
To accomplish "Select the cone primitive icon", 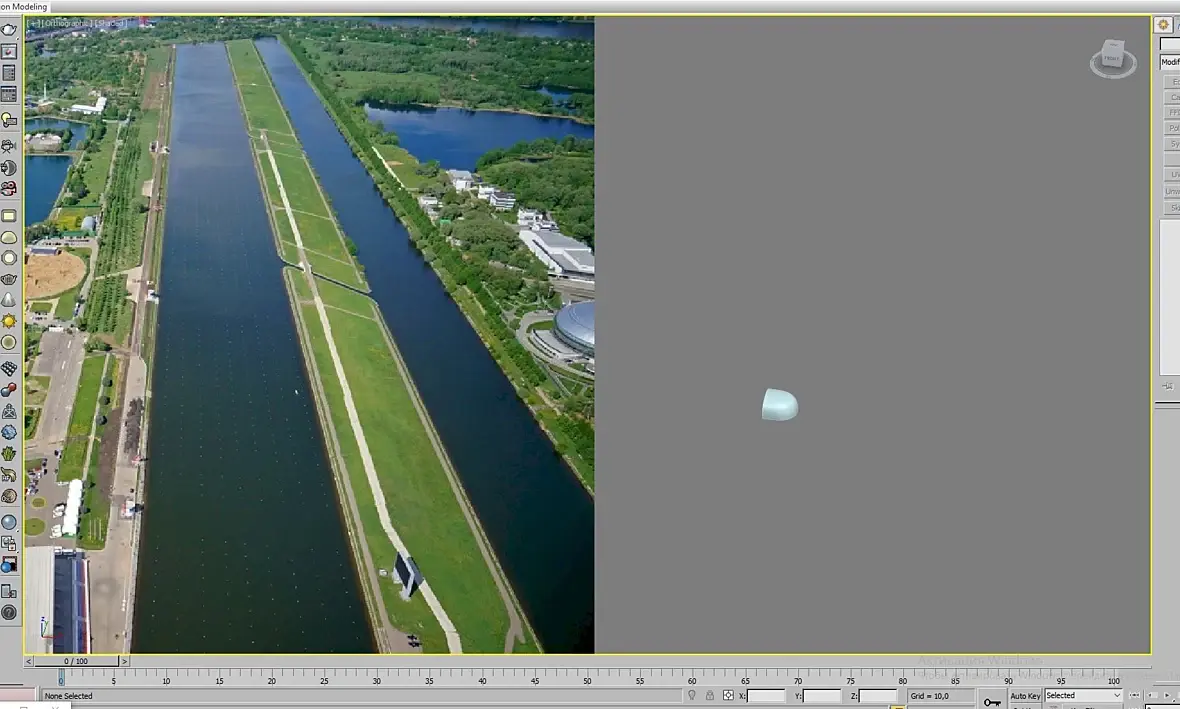I will (8, 300).
